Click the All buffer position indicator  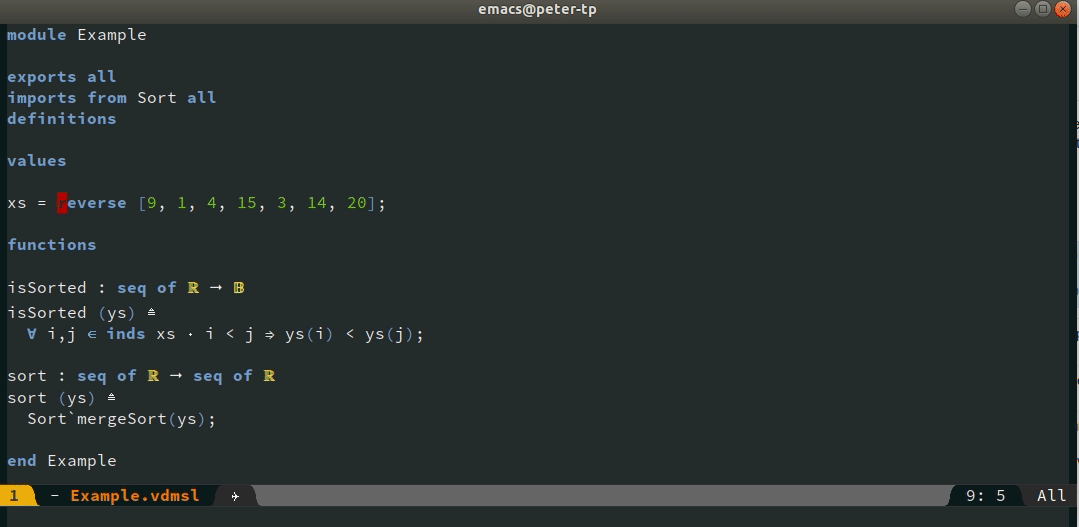point(1051,495)
